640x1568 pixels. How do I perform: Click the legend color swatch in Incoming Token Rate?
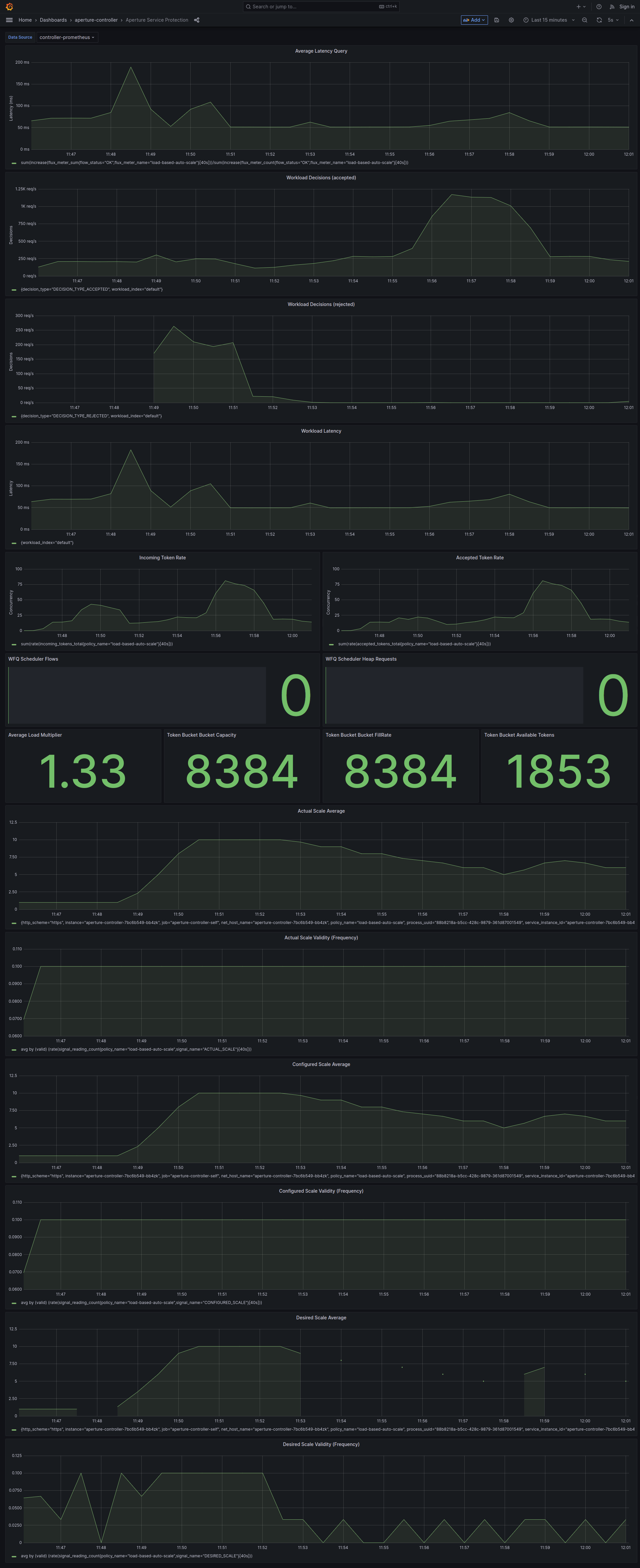click(14, 644)
